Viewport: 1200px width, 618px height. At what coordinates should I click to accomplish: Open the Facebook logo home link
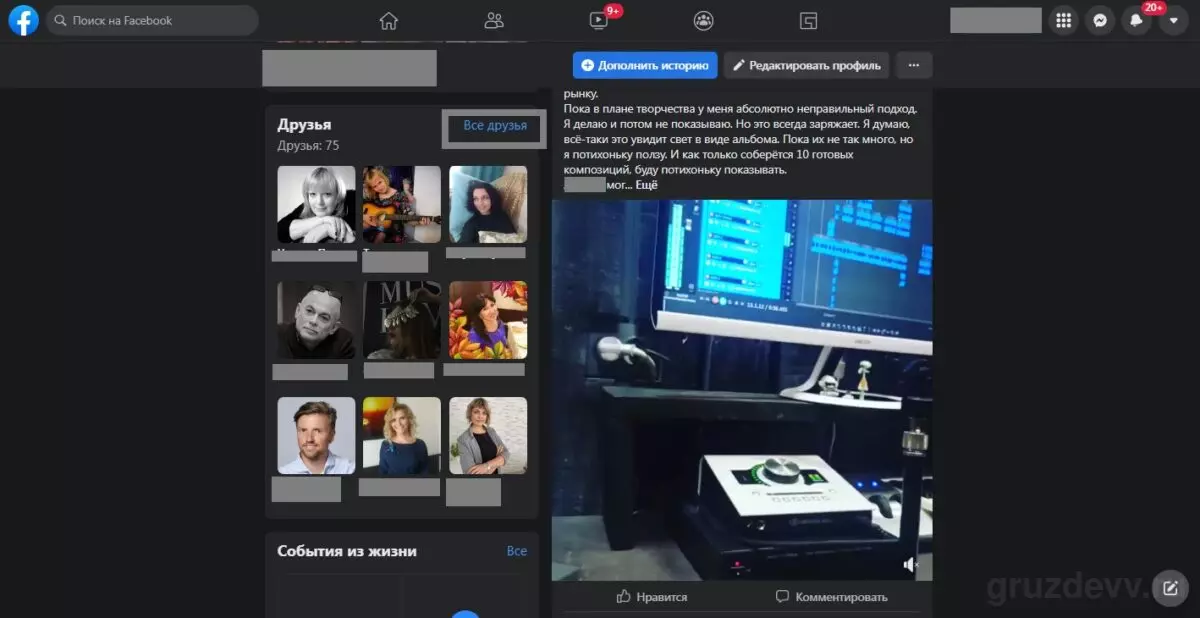(x=23, y=20)
